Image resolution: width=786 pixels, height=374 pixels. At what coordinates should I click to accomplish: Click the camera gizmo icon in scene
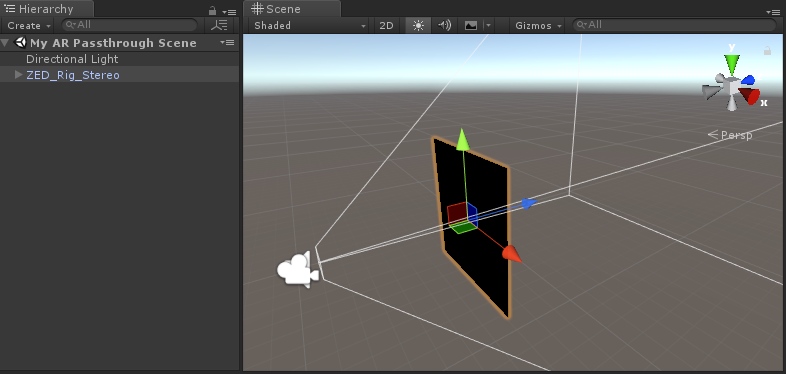298,269
